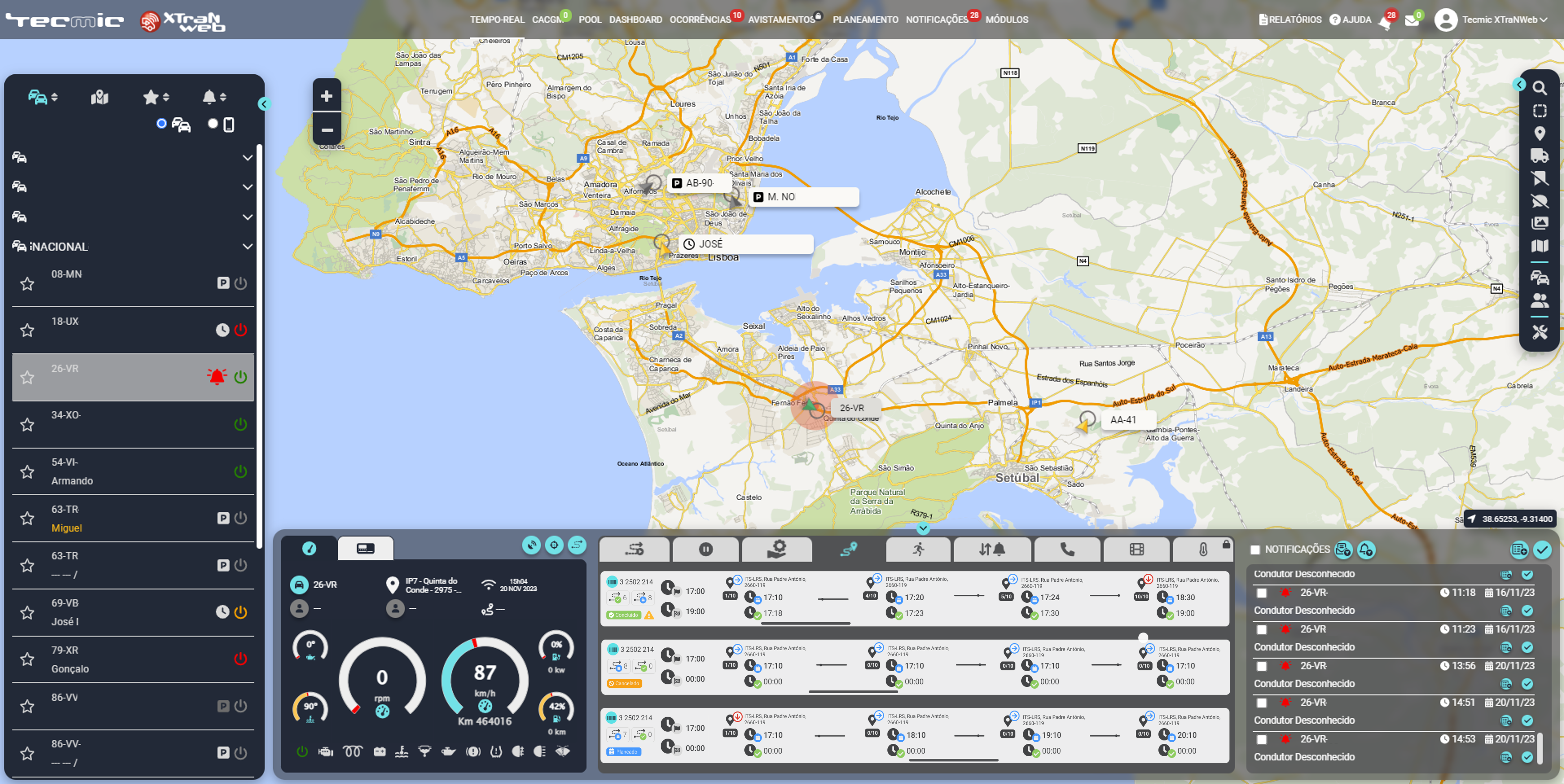Screen dimensions: 1564x784
Task: Check the NOTIFICAÇÕES select-all checkbox
Action: pos(1255,550)
